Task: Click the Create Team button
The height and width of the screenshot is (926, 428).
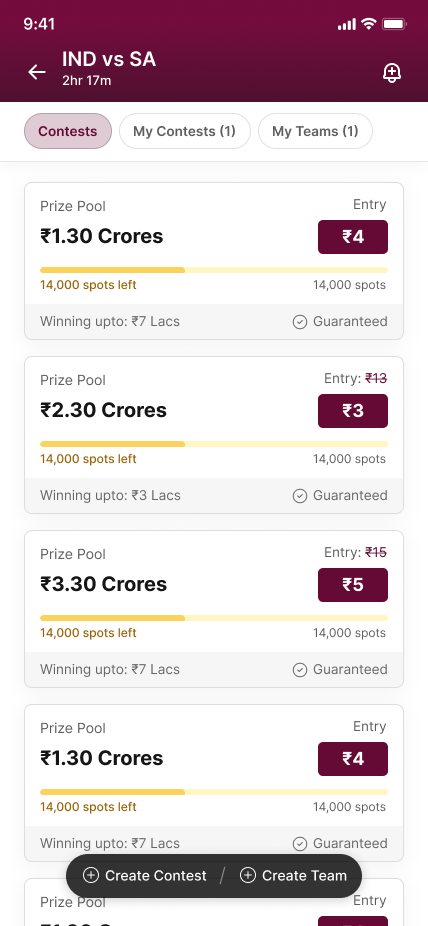Action: point(294,875)
